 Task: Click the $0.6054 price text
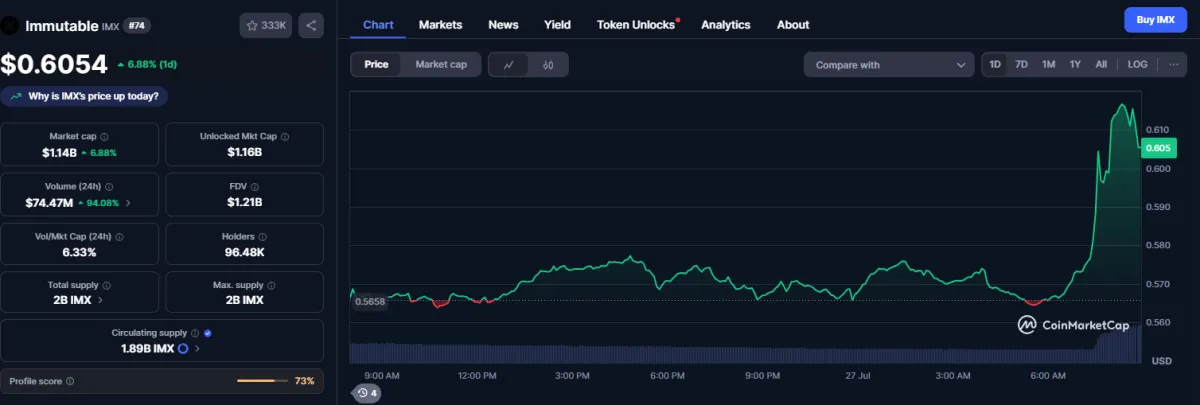[x=54, y=64]
